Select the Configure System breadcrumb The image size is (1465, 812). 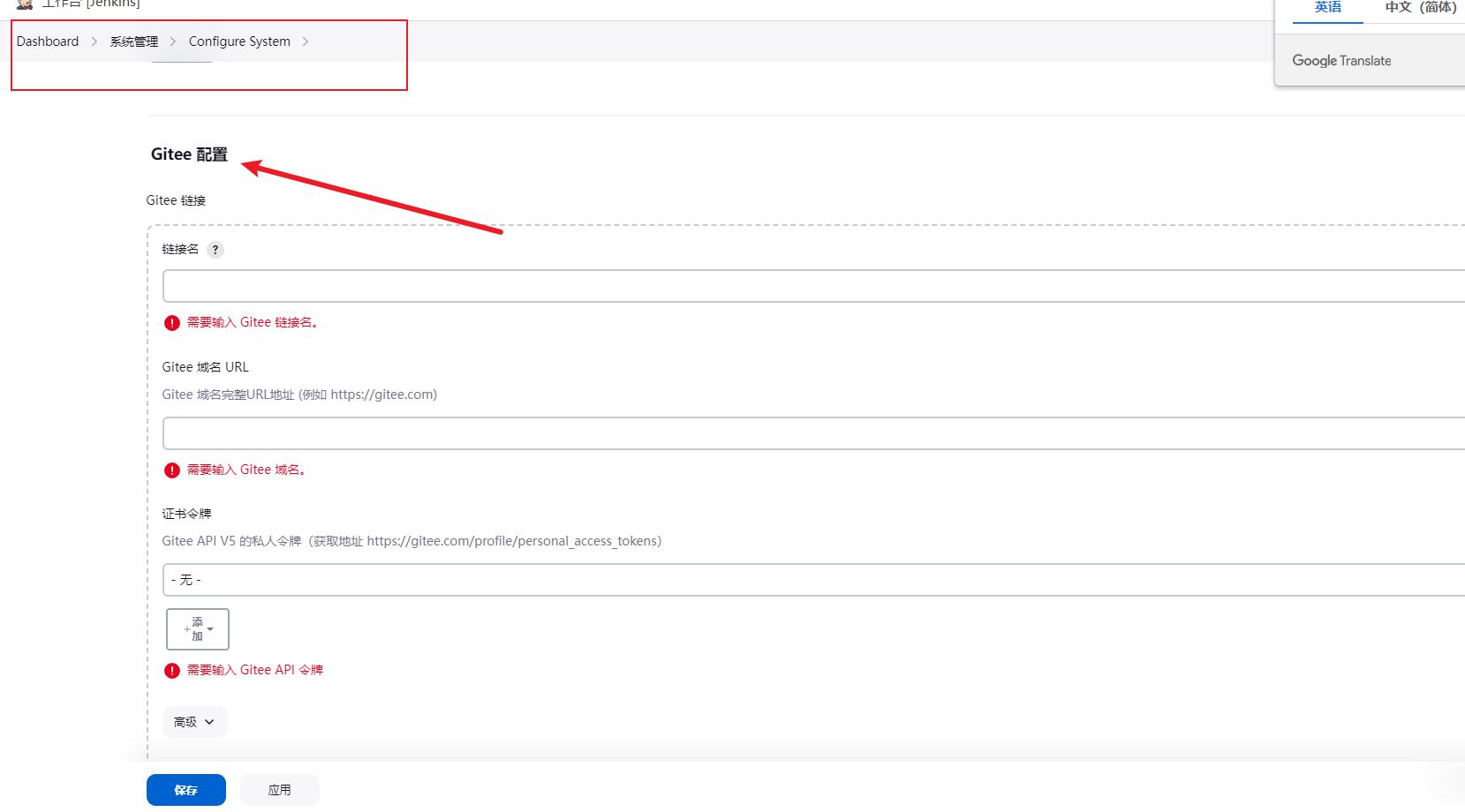pos(239,41)
